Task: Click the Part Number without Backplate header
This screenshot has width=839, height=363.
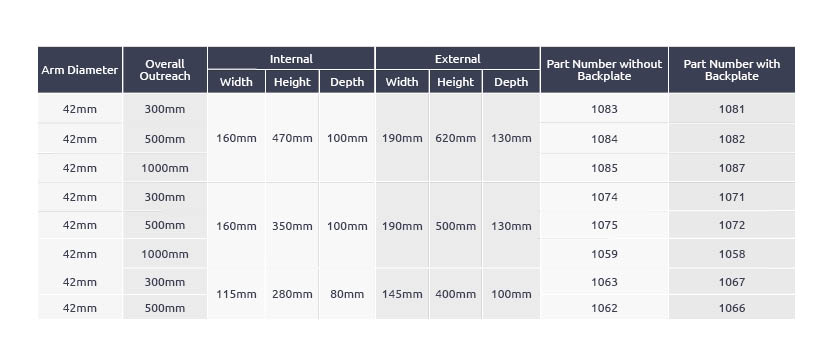Action: tap(604, 70)
